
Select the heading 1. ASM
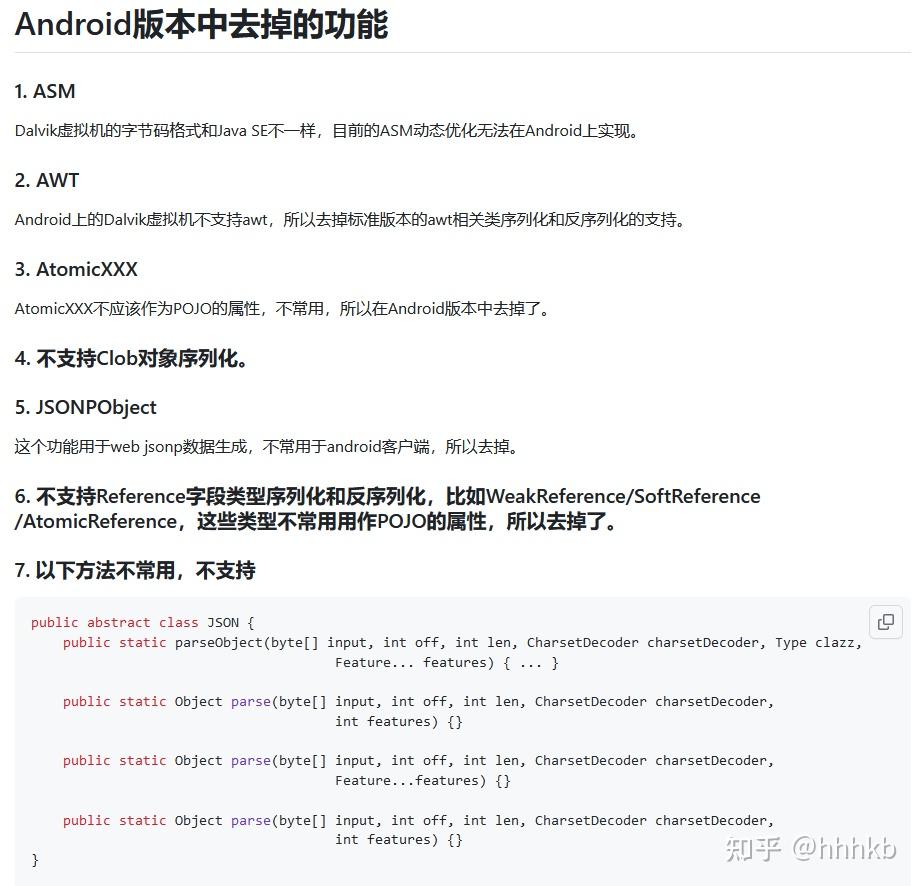tap(44, 91)
